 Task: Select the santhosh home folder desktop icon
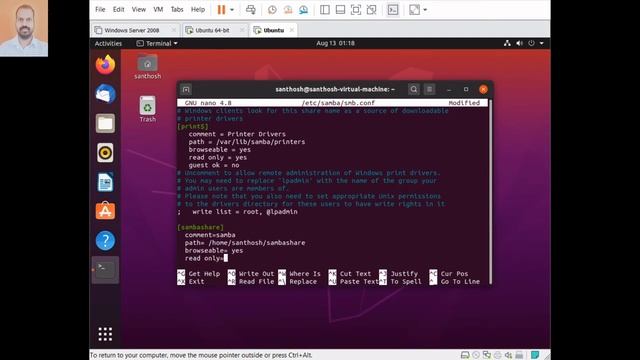[147, 67]
